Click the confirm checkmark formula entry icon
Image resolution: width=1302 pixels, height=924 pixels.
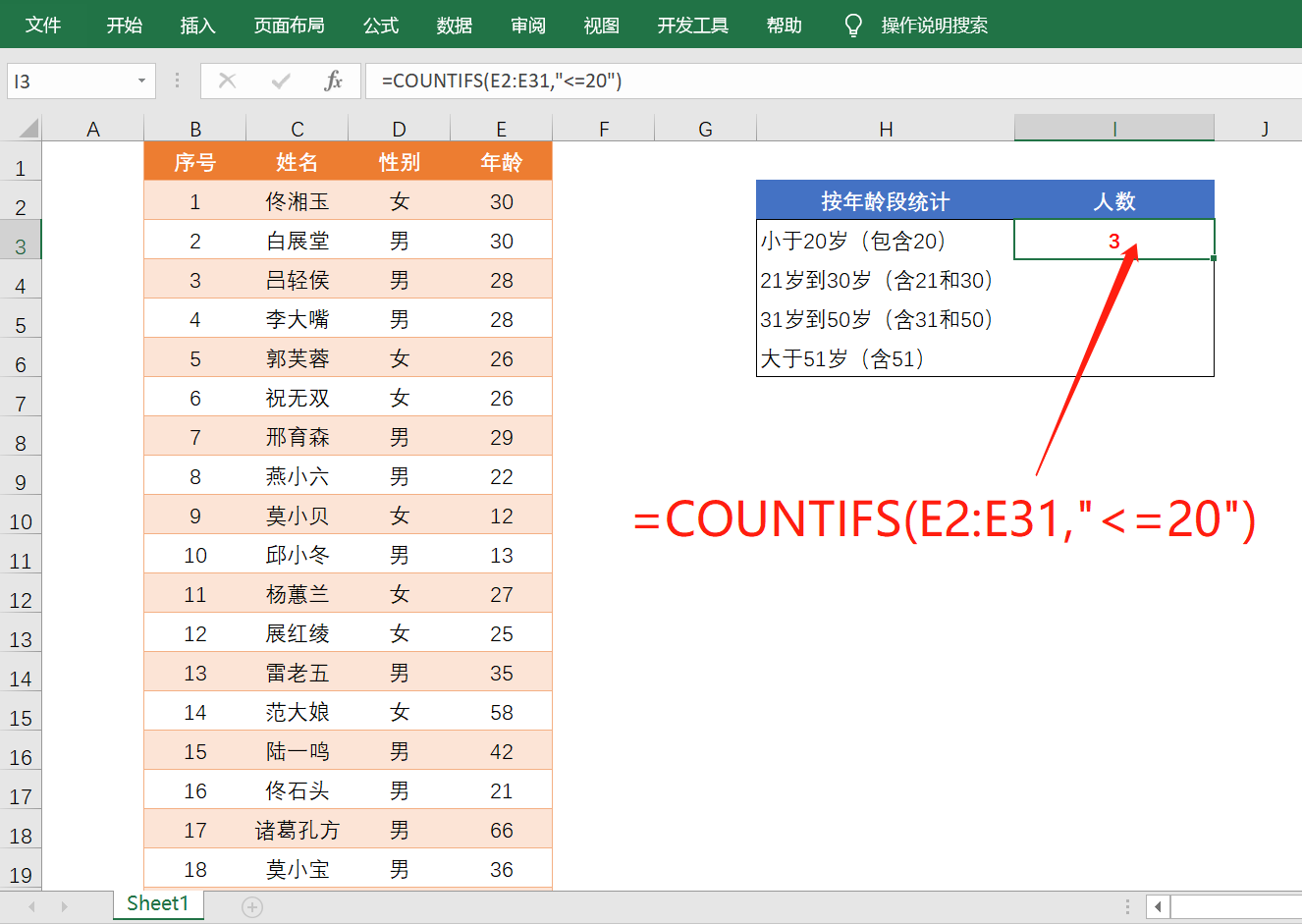(x=281, y=81)
